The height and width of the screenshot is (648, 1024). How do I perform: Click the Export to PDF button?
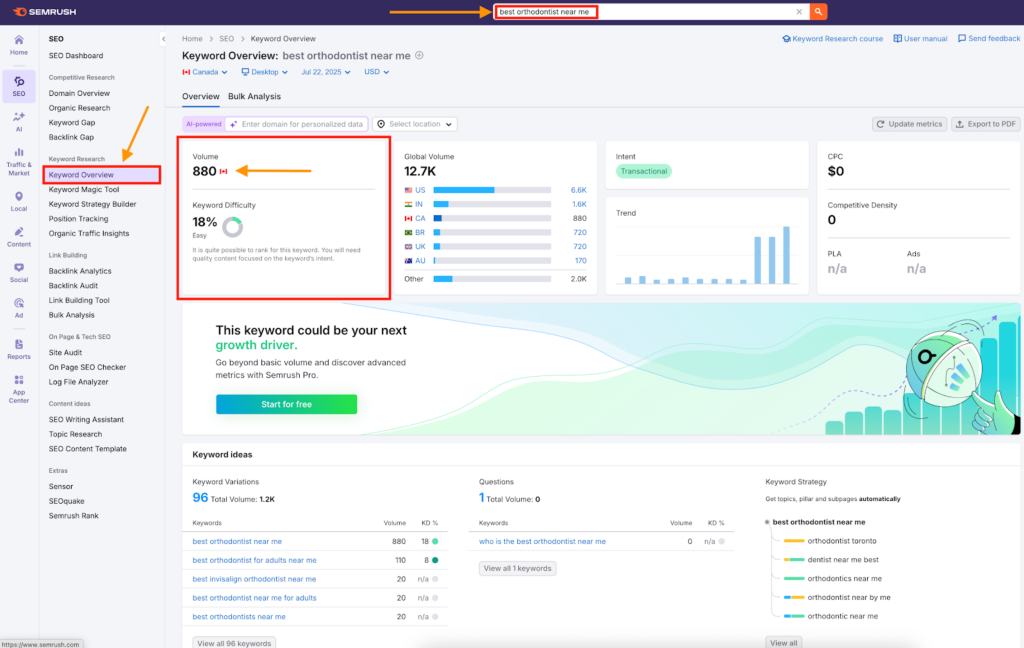(x=985, y=124)
